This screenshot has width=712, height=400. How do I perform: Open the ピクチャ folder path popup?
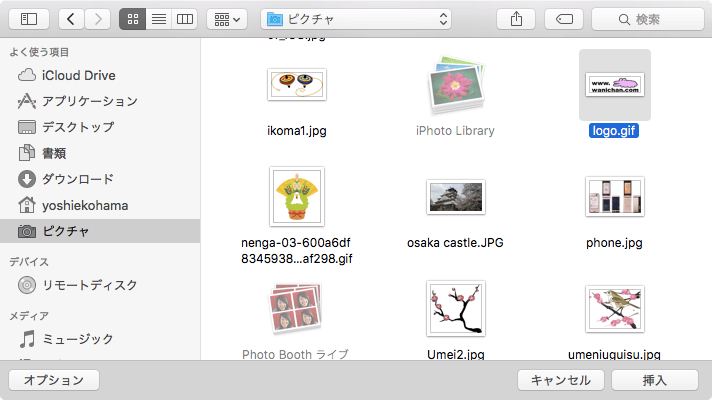coord(356,18)
